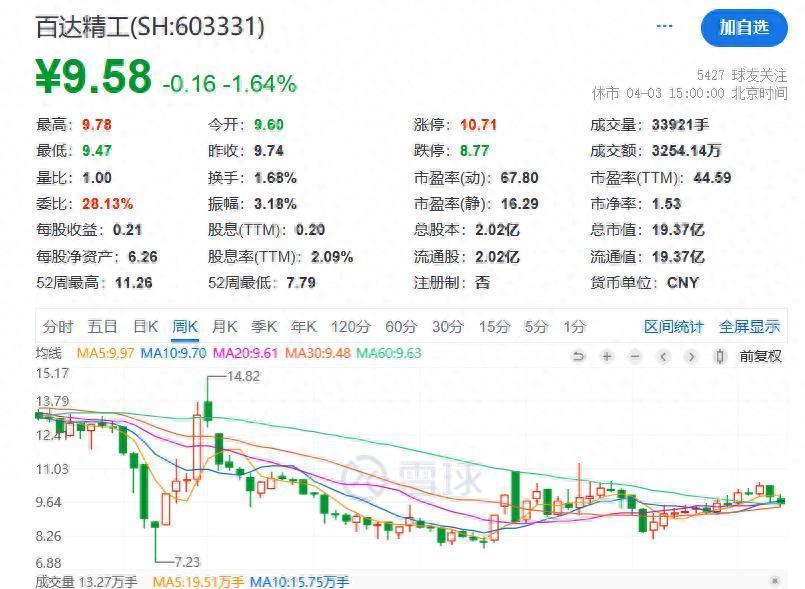Click the candlestick chart style icon
The height and width of the screenshot is (589, 805).
point(720,356)
